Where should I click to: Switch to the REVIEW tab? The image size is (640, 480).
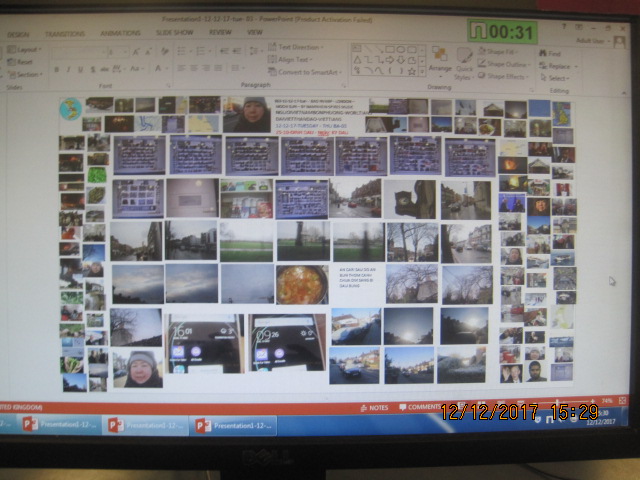(220, 32)
